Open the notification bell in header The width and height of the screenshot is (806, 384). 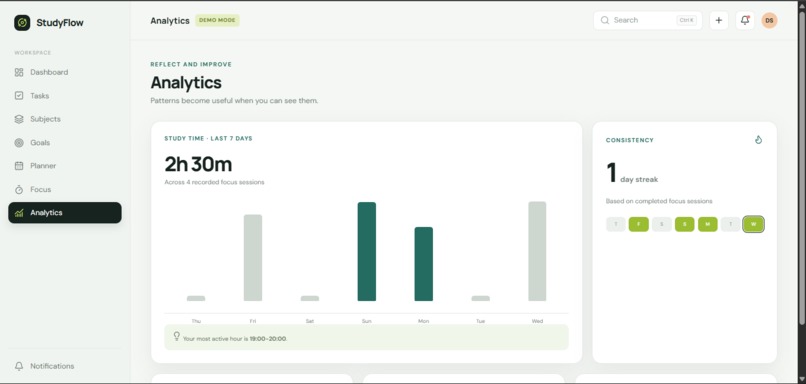745,21
